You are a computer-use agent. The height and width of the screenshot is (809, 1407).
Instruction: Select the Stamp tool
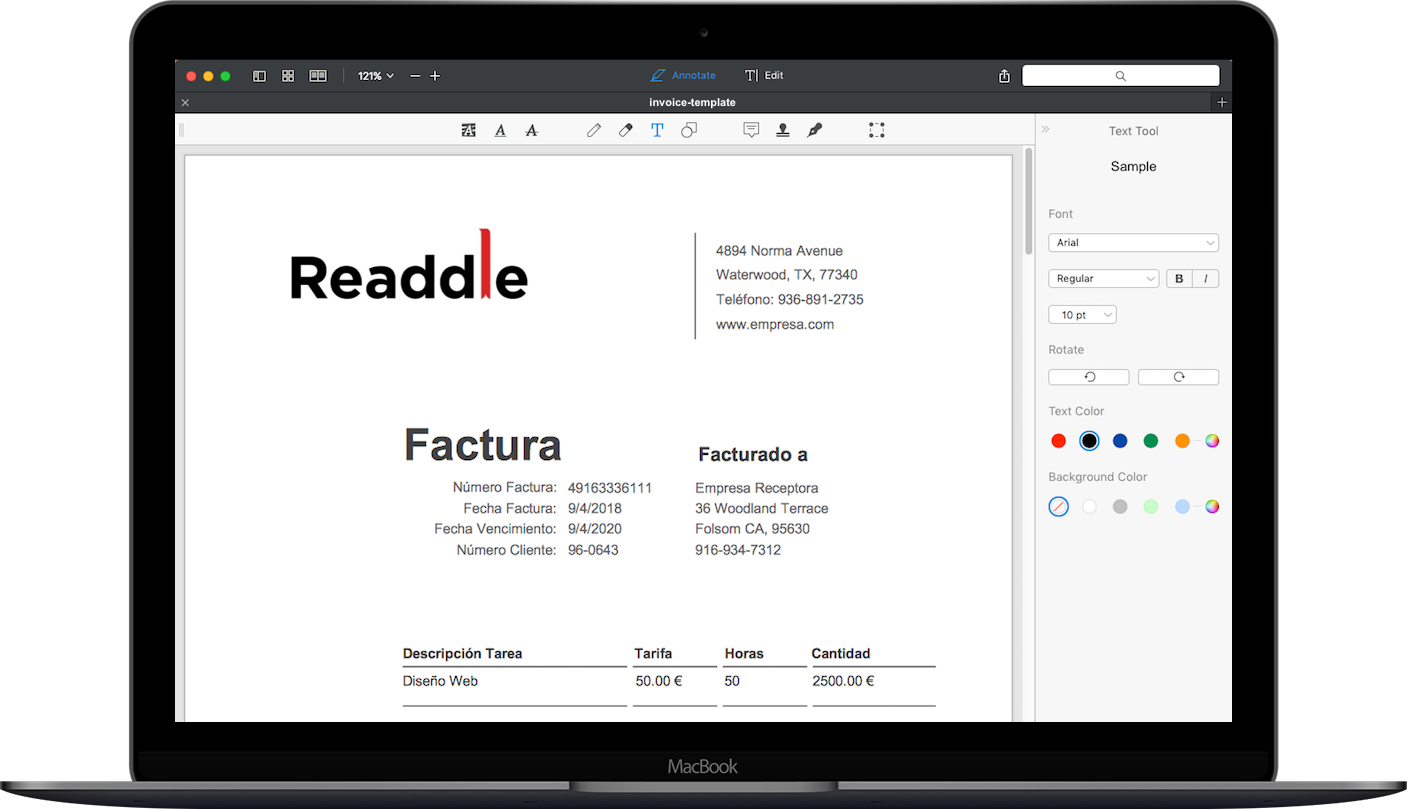[x=783, y=130]
